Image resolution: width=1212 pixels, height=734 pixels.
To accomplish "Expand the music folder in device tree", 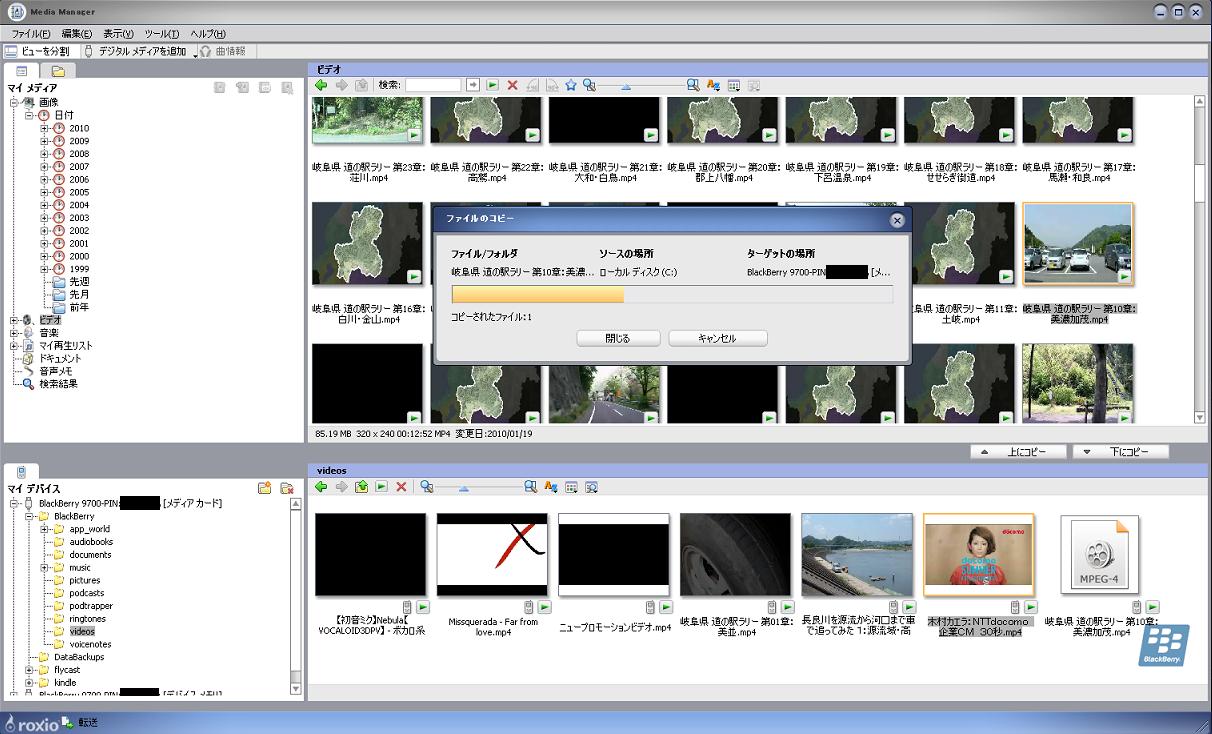I will coord(44,568).
